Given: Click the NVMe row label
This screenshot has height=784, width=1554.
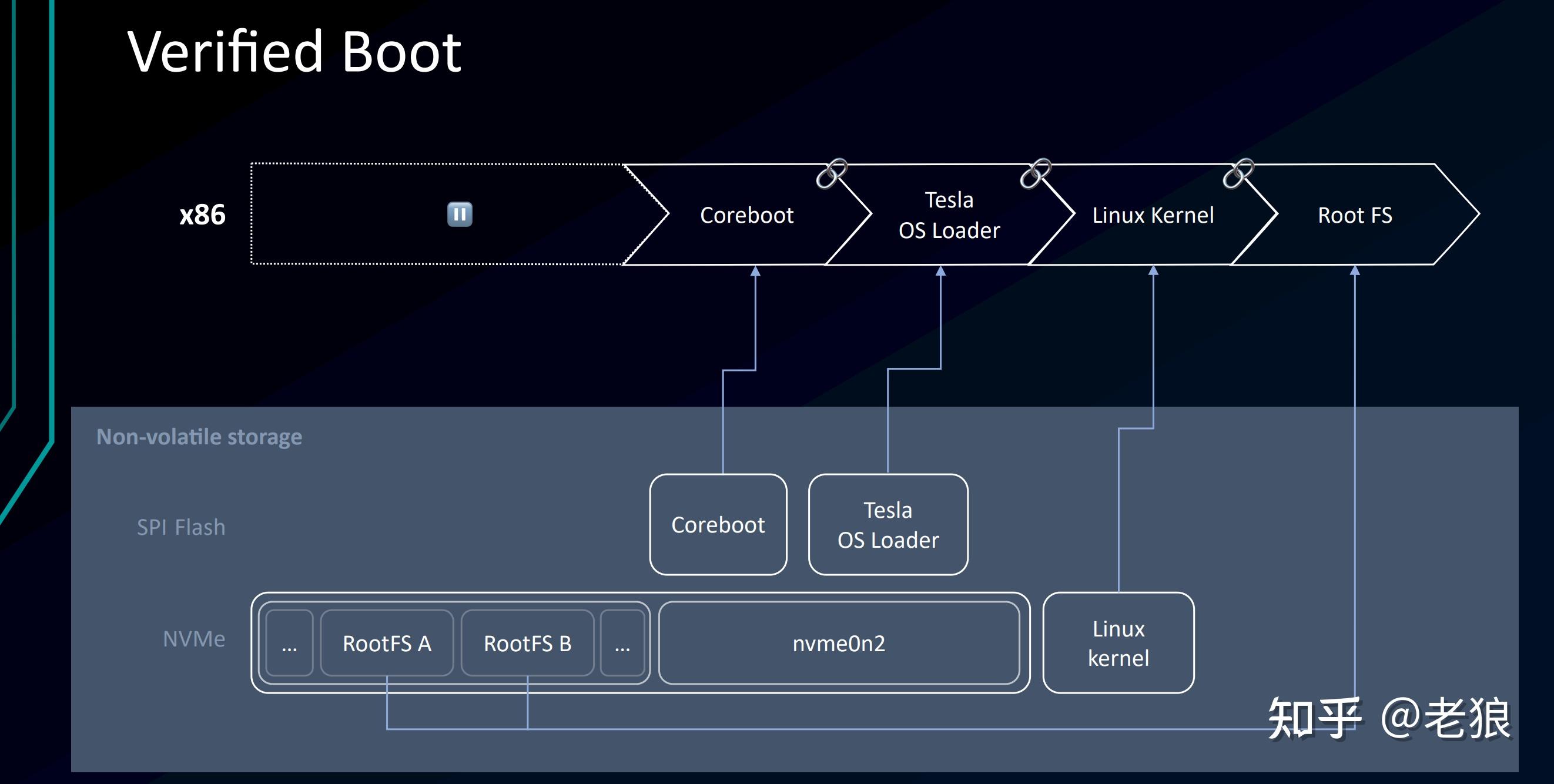Looking at the screenshot, I should (x=193, y=639).
